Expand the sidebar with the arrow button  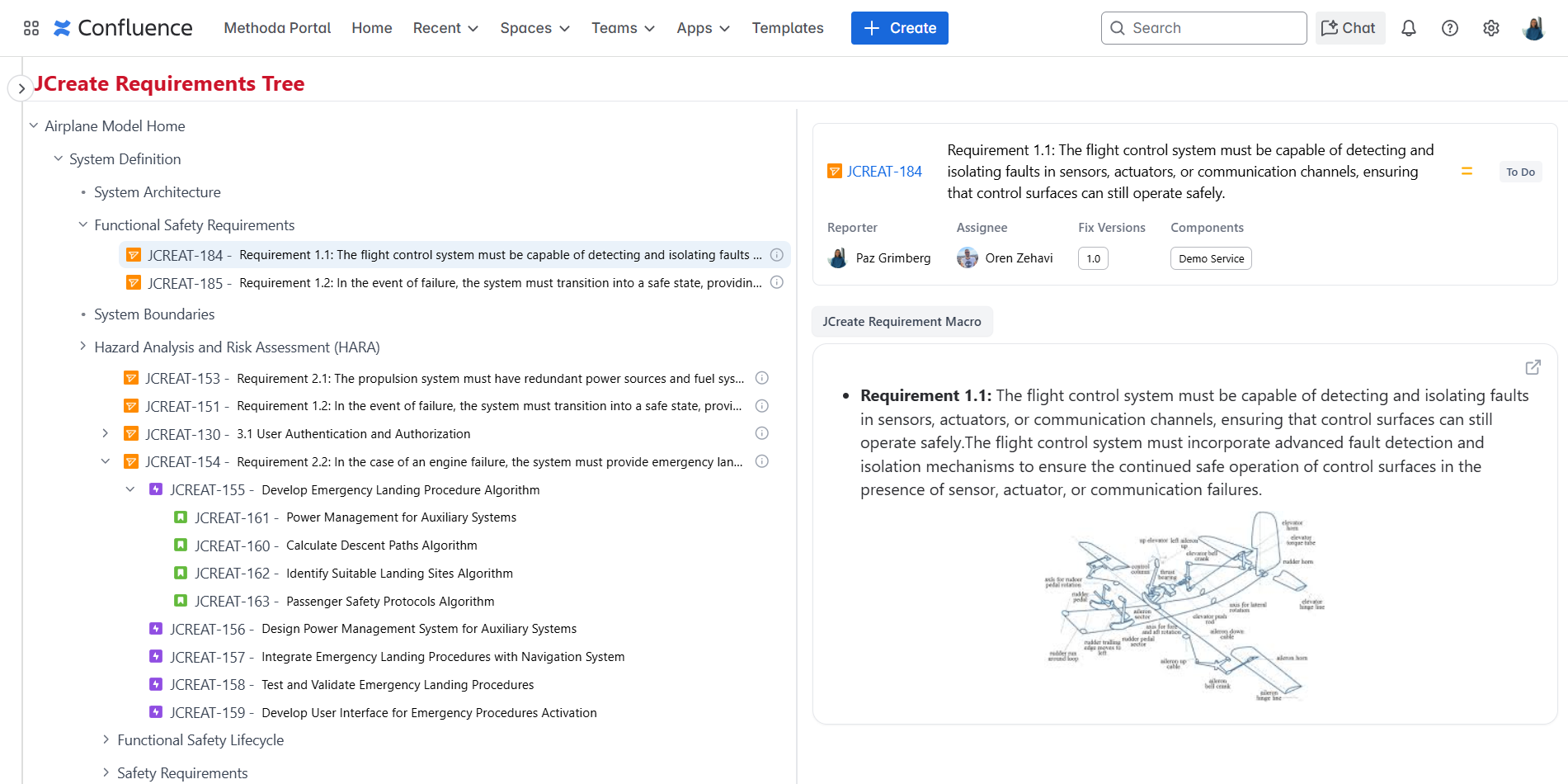pyautogui.click(x=21, y=87)
